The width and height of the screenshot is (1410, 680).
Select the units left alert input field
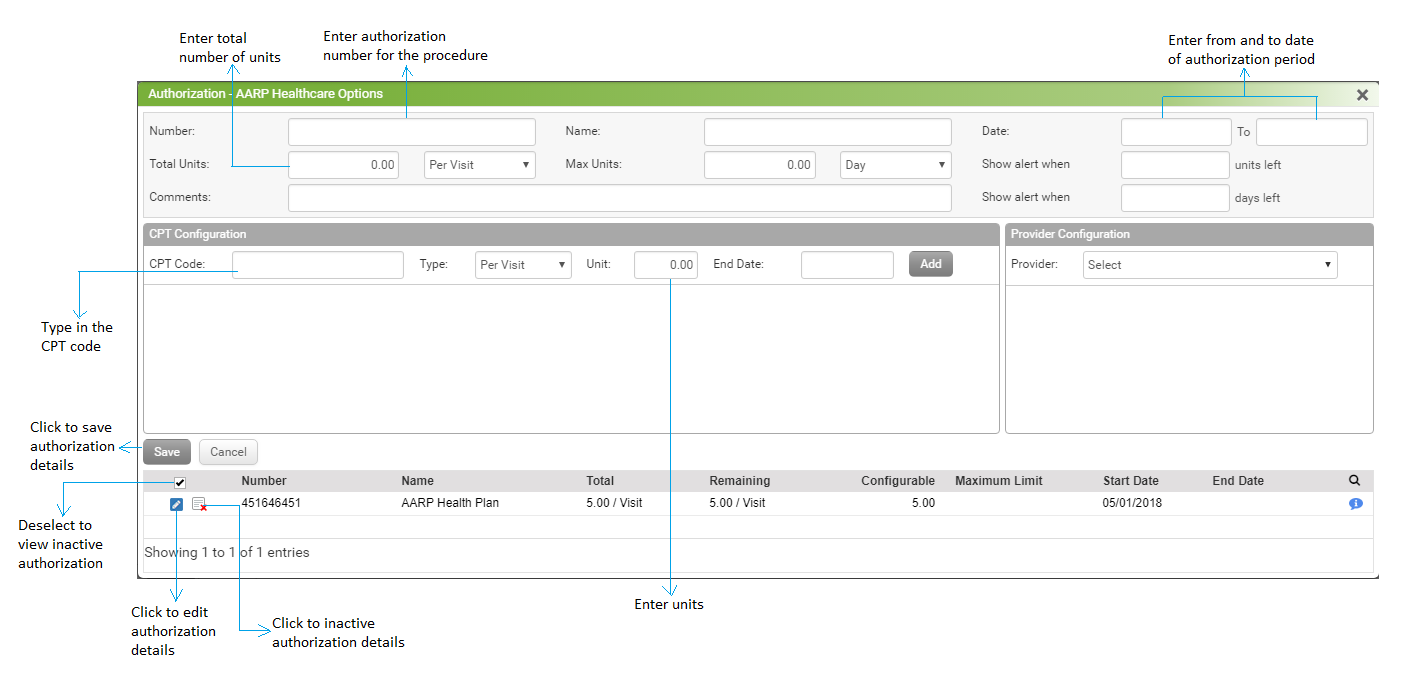click(x=1175, y=165)
